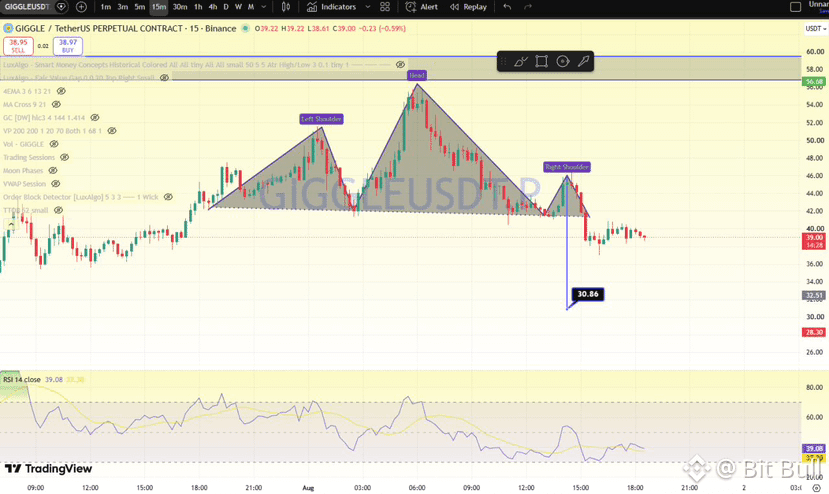Select the D daily timeframe
This screenshot has width=829, height=494.
pyautogui.click(x=226, y=7)
